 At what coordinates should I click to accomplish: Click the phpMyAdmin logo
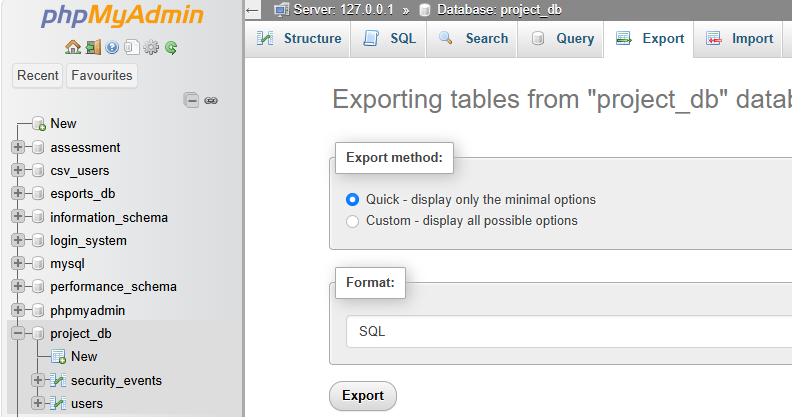(122, 16)
